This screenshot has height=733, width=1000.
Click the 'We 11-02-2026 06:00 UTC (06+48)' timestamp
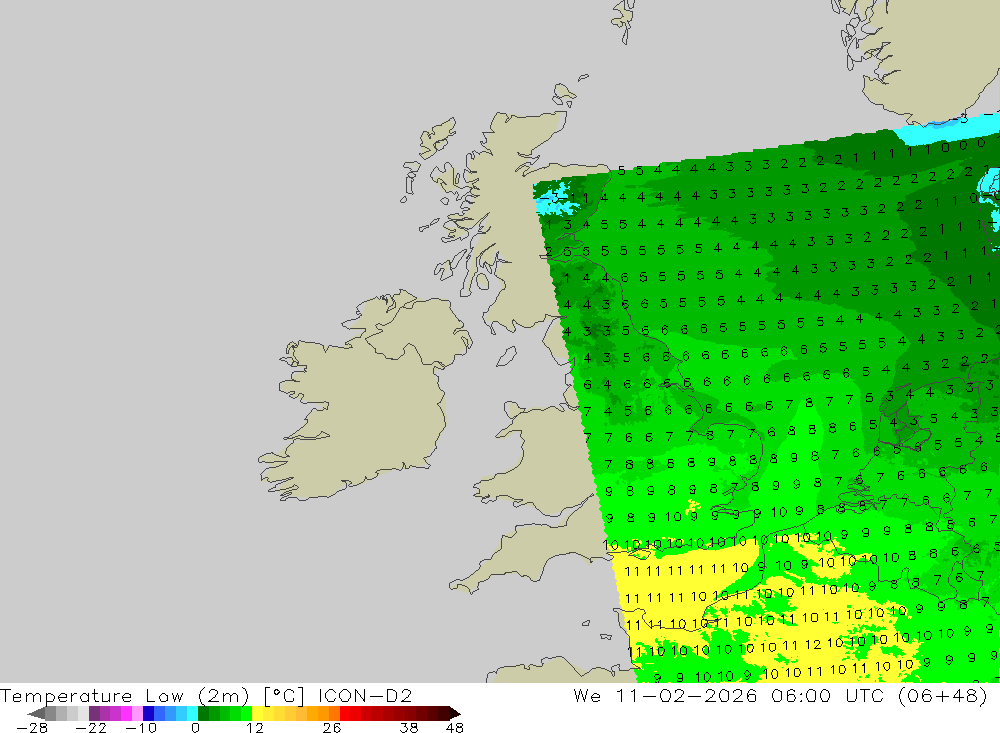pyautogui.click(x=780, y=695)
